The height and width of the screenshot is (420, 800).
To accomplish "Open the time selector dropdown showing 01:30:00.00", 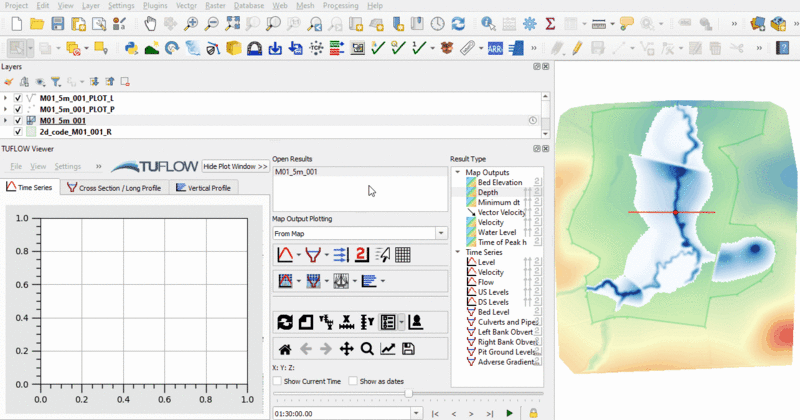I will pos(416,412).
